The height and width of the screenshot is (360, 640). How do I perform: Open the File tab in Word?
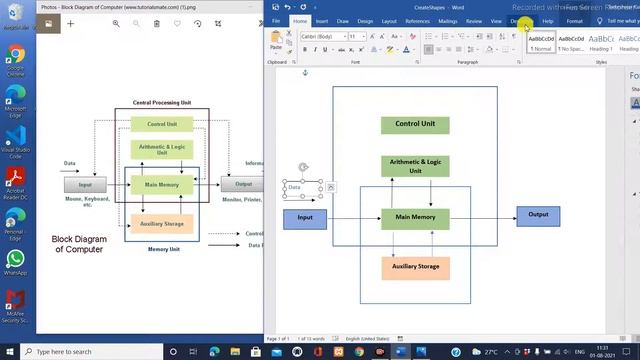pos(276,21)
